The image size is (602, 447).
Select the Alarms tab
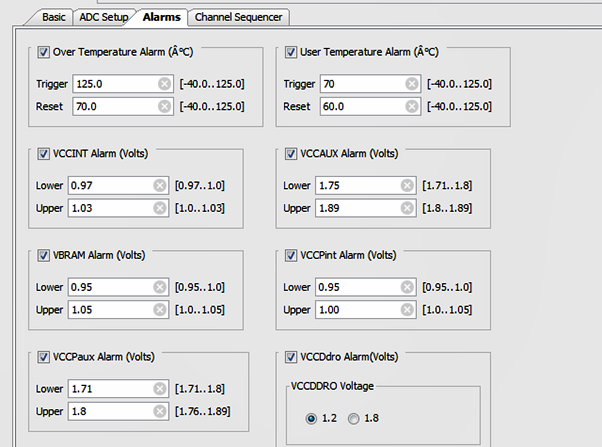(x=161, y=17)
